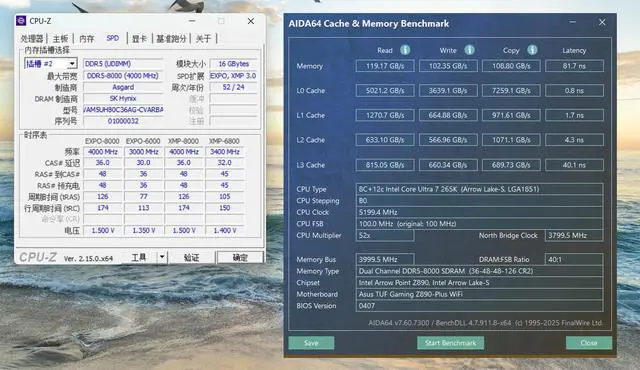
Task: Close the CPU-Z window
Action: point(251,21)
